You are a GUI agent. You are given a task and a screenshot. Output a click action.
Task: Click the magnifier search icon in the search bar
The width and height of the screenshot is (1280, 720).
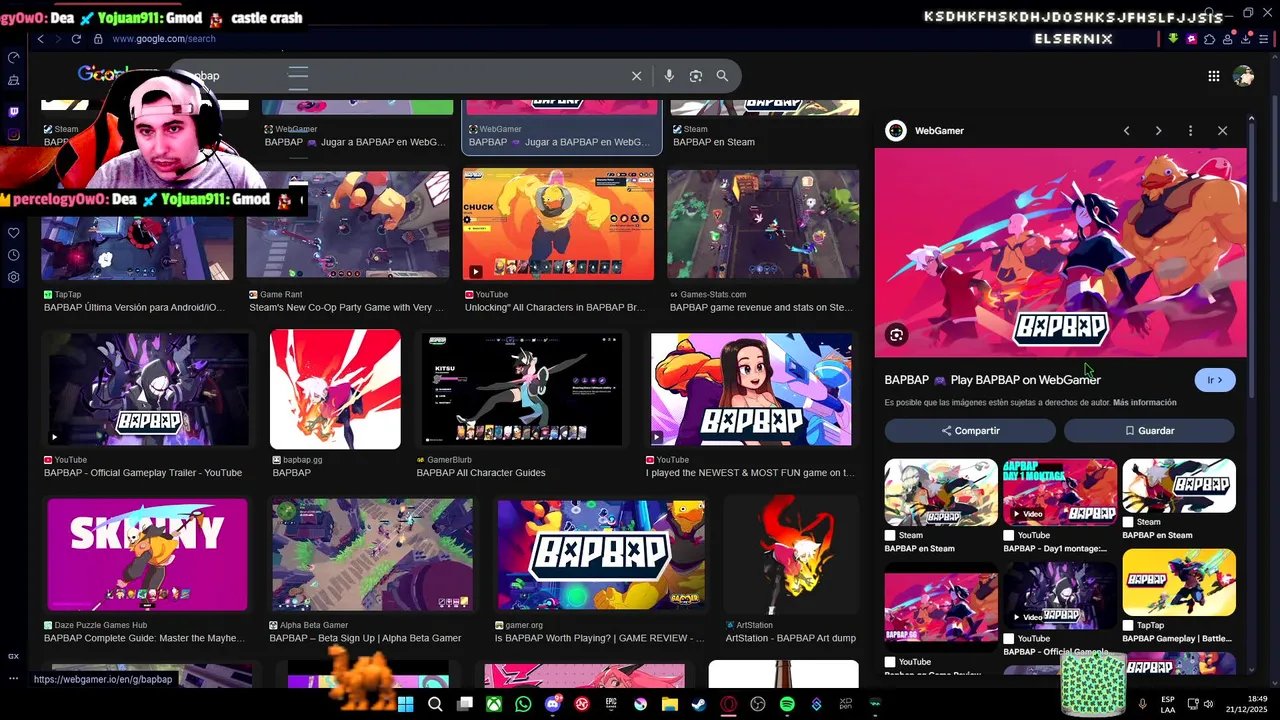(x=722, y=76)
